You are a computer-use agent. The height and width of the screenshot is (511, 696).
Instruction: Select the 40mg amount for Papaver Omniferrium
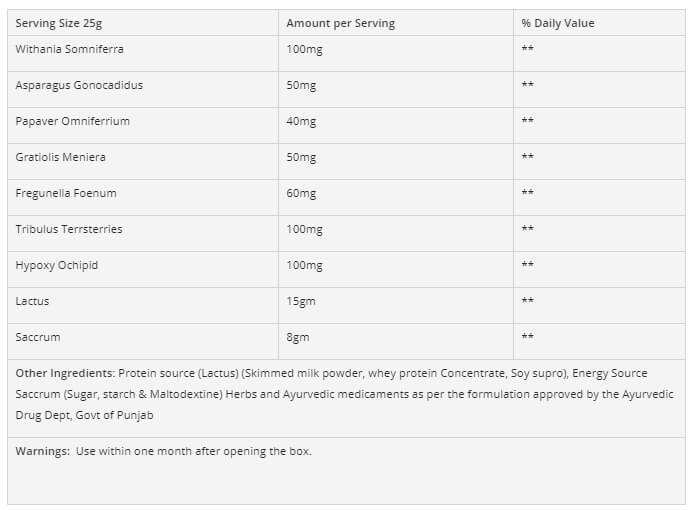301,121
